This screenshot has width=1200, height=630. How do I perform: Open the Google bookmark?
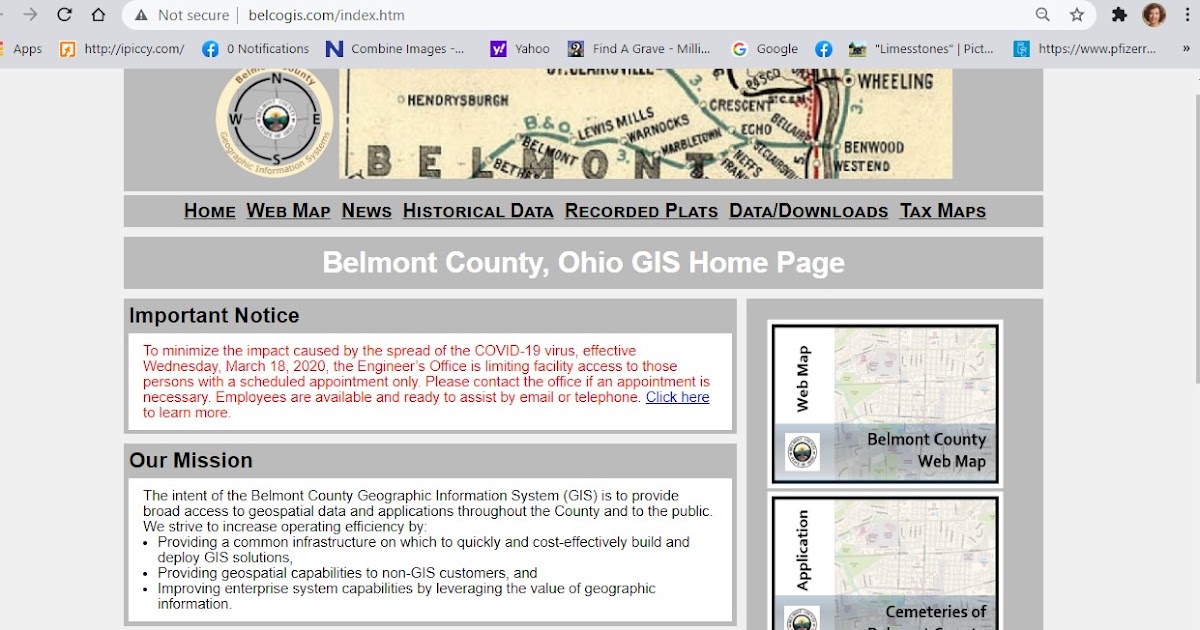click(765, 49)
